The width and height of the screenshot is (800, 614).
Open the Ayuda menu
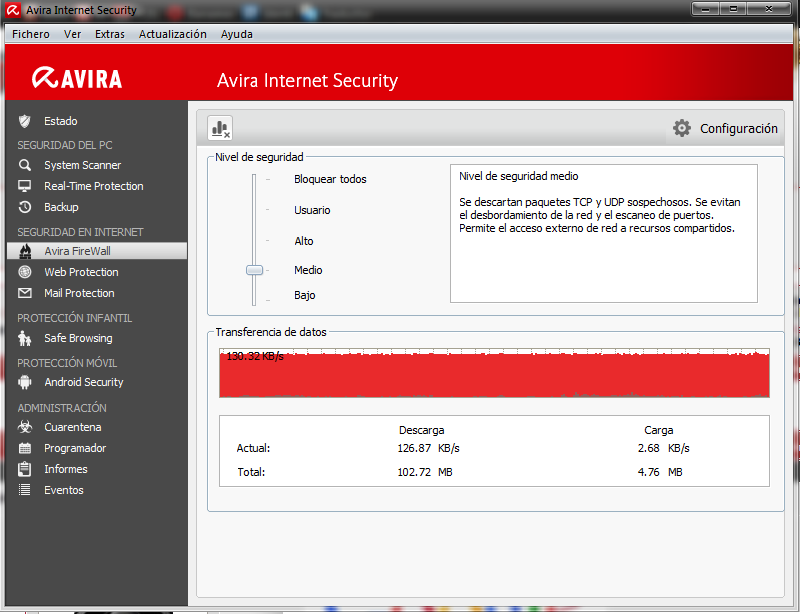click(237, 34)
